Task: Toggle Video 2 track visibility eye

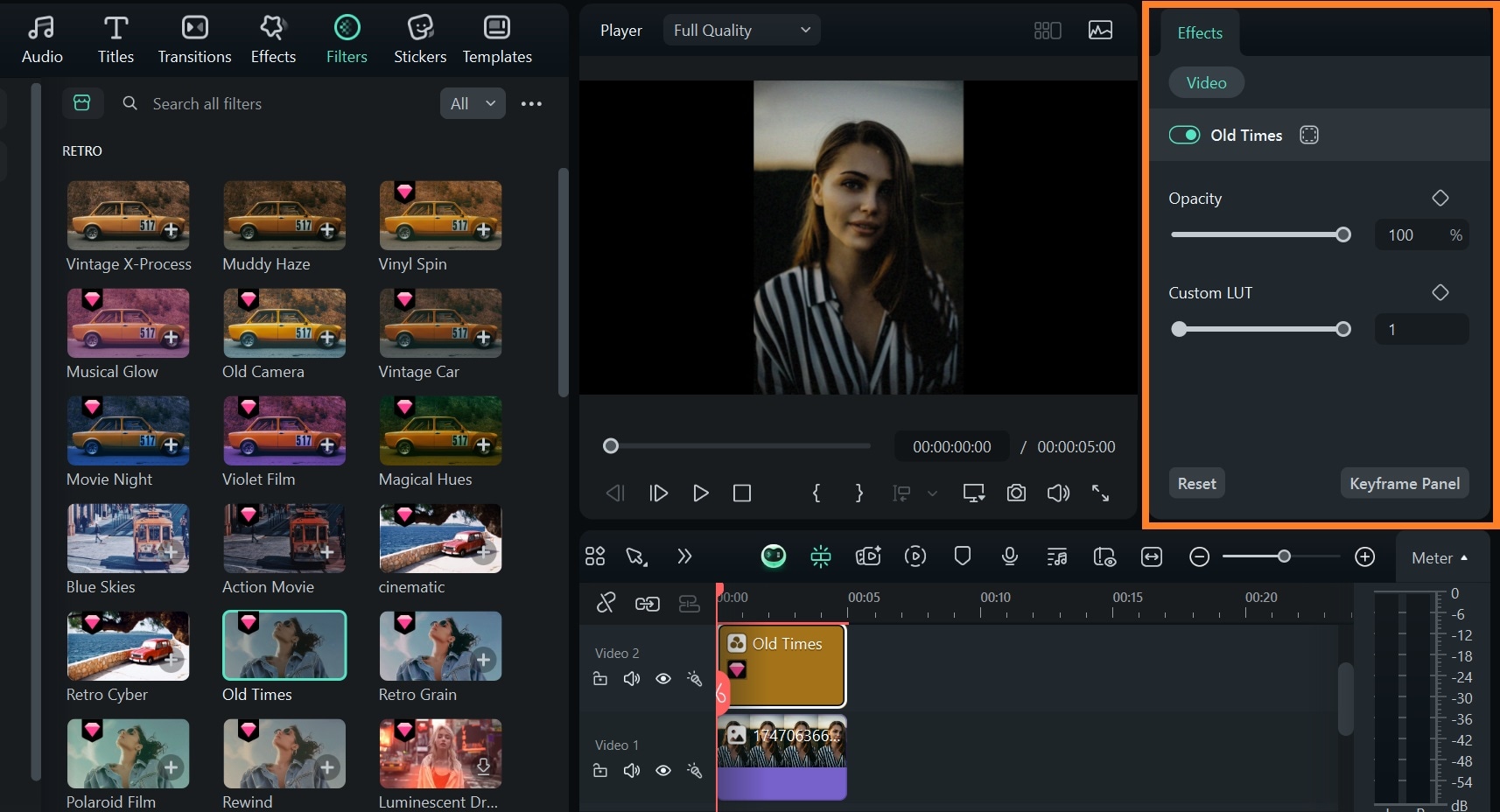Action: (x=663, y=678)
